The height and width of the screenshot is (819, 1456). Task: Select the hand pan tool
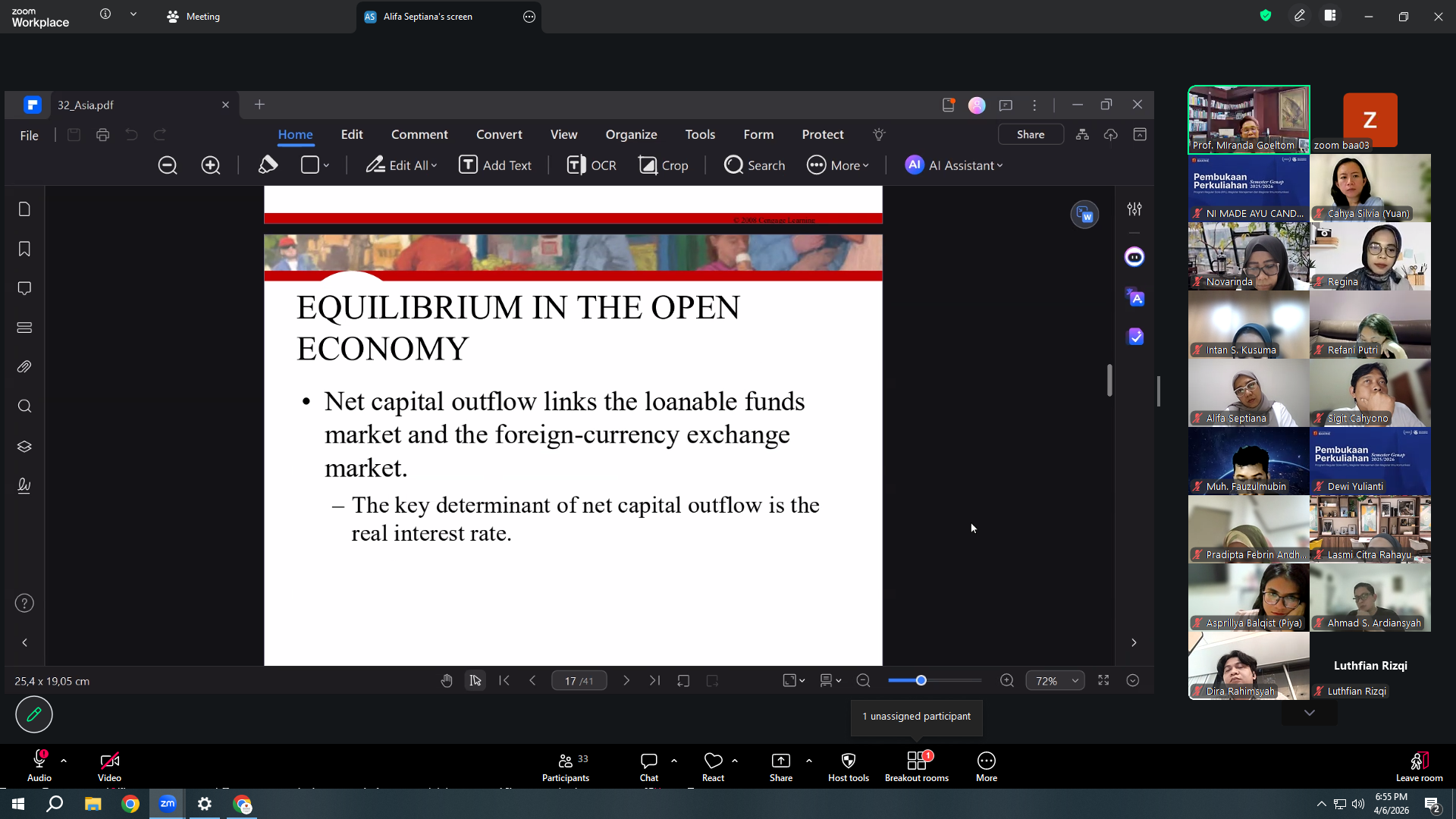coord(447,681)
